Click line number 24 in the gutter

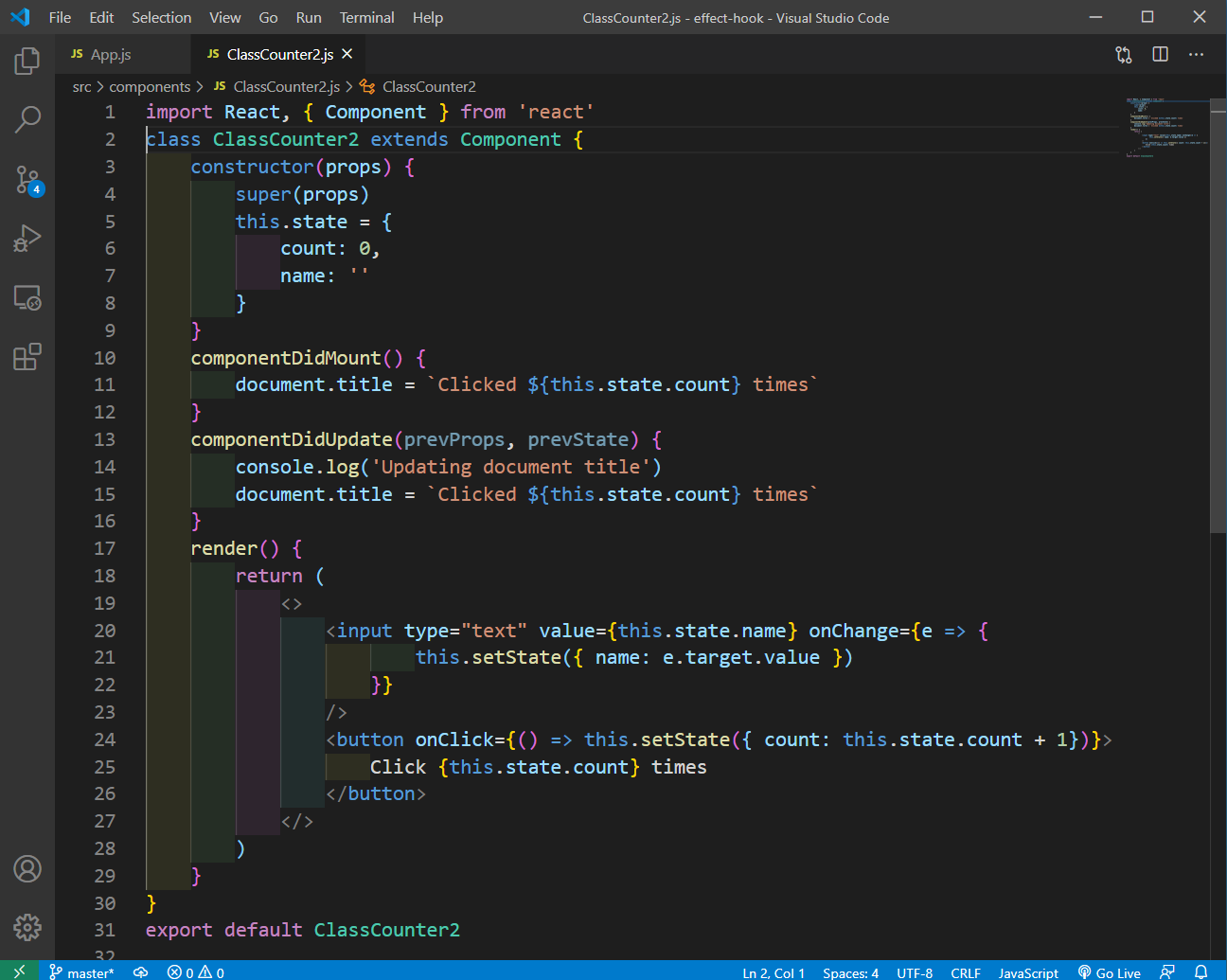[x=104, y=739]
